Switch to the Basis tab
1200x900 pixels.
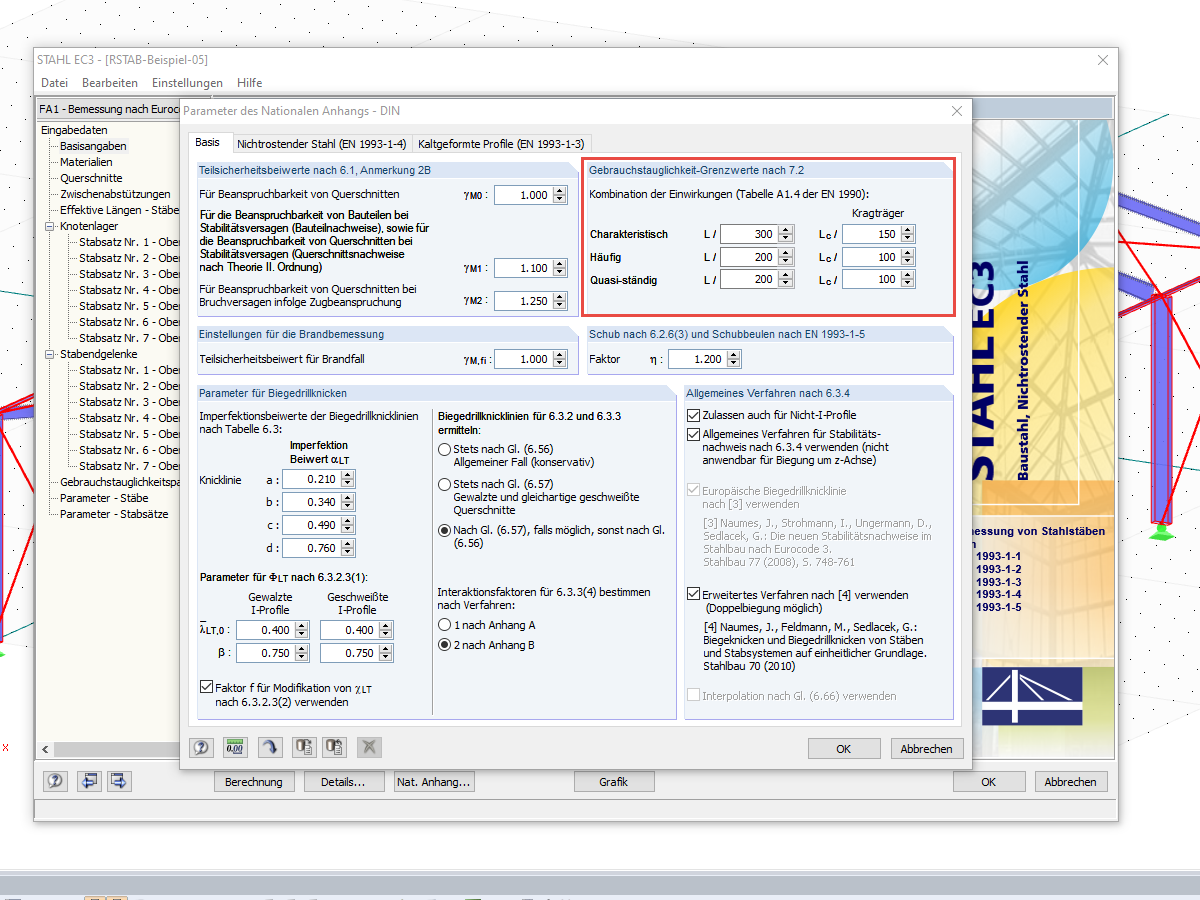[207, 143]
